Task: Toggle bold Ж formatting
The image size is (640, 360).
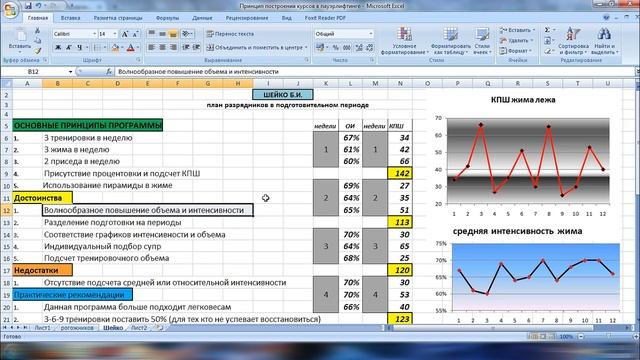Action: tap(58, 48)
